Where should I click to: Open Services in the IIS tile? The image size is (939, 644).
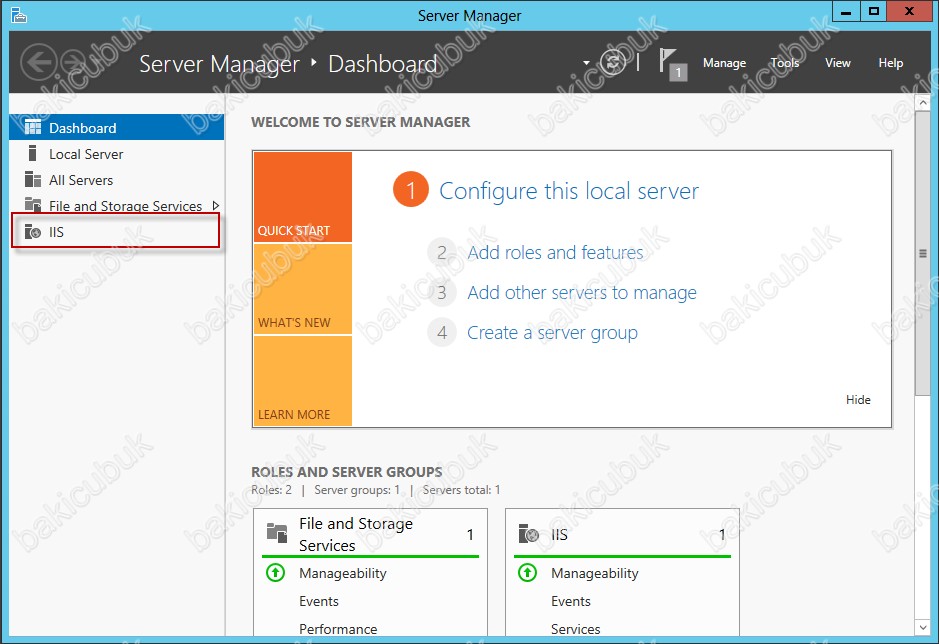[x=575, y=629]
